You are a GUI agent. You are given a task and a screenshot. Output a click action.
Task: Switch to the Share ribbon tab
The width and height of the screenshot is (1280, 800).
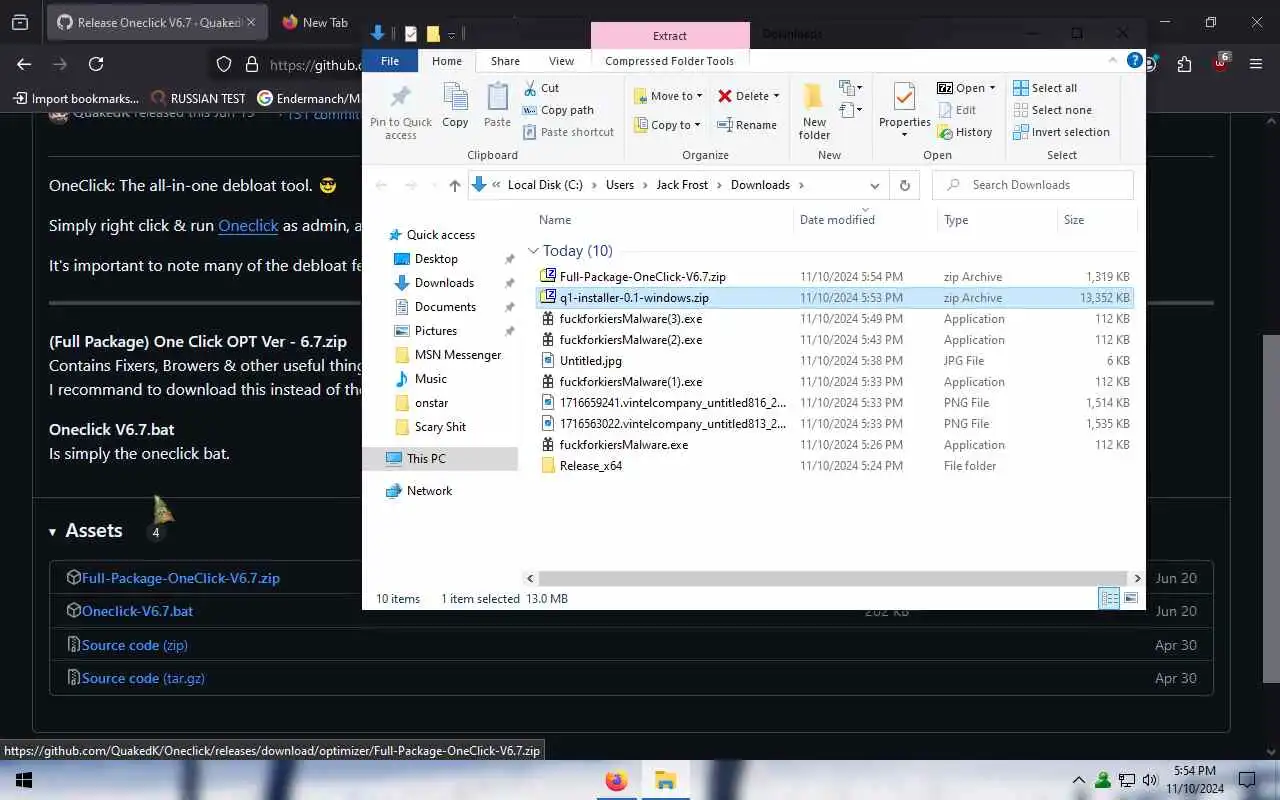click(505, 61)
